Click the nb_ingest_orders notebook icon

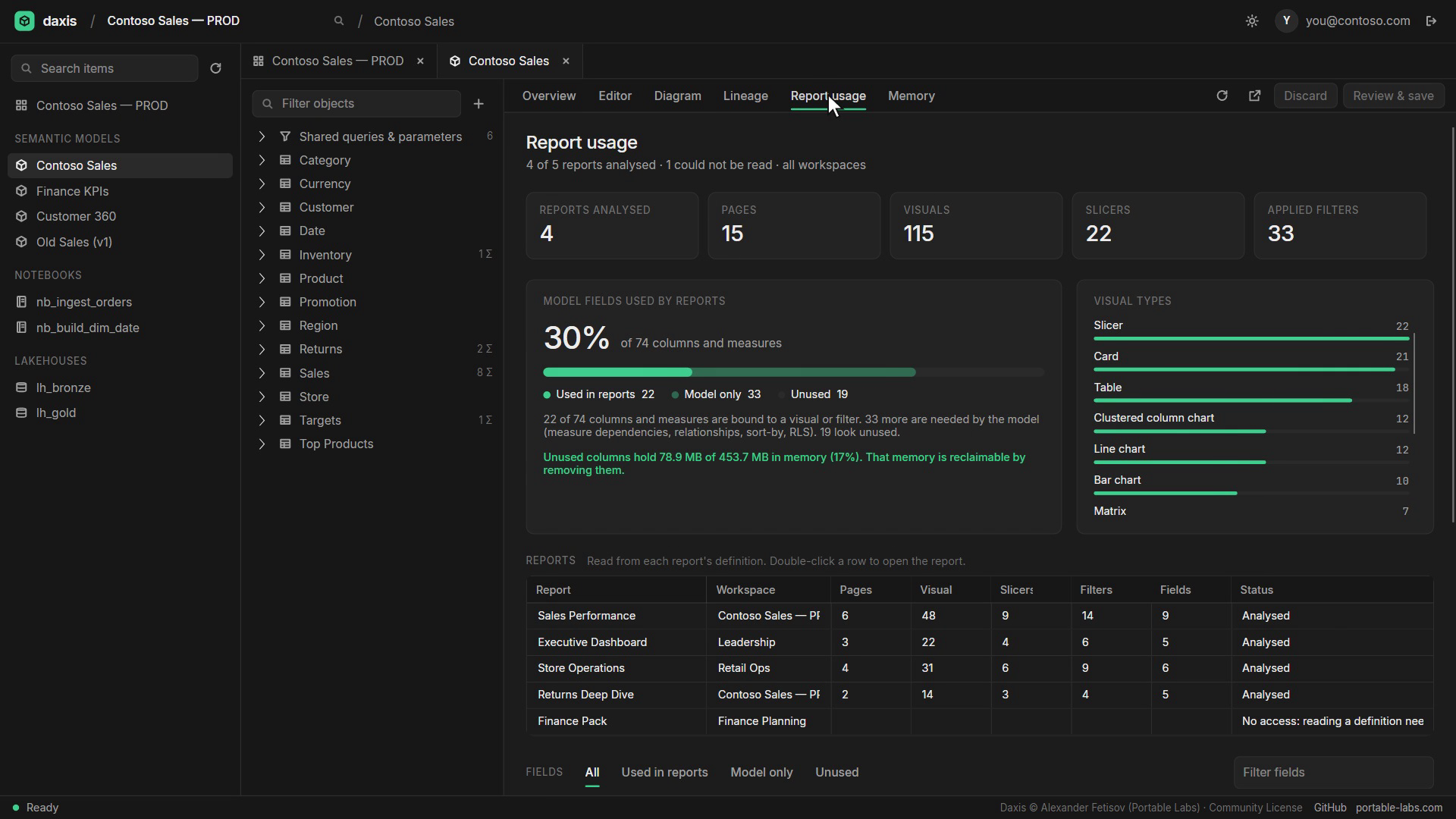pos(21,302)
